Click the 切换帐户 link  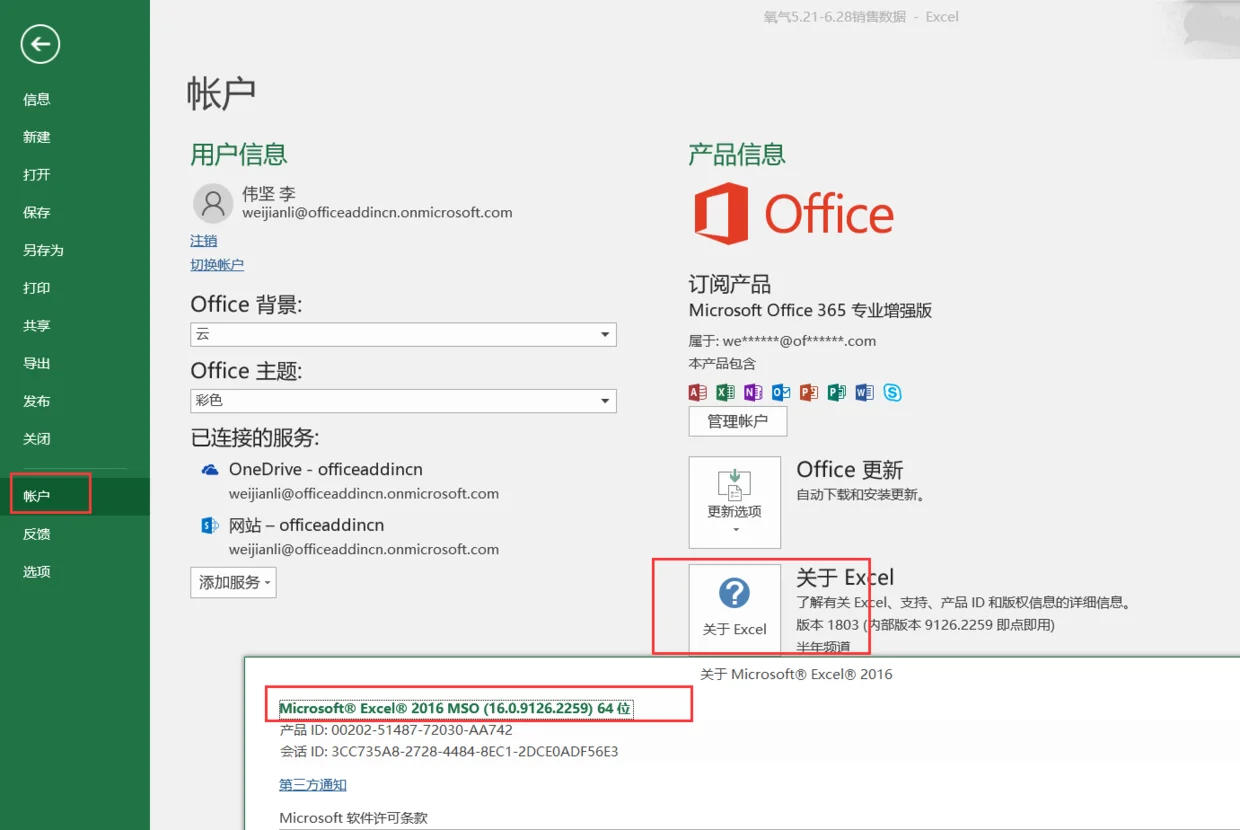(217, 265)
